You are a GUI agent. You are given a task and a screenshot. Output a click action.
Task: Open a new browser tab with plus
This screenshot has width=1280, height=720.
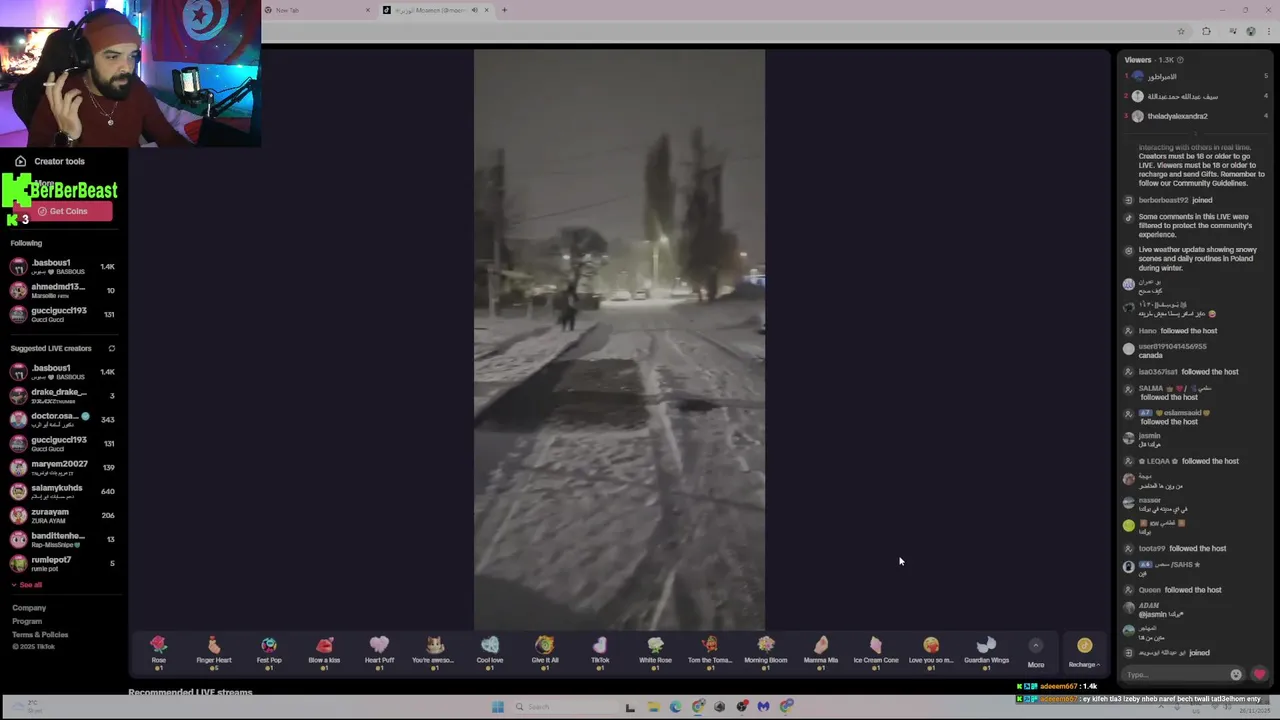coord(504,10)
